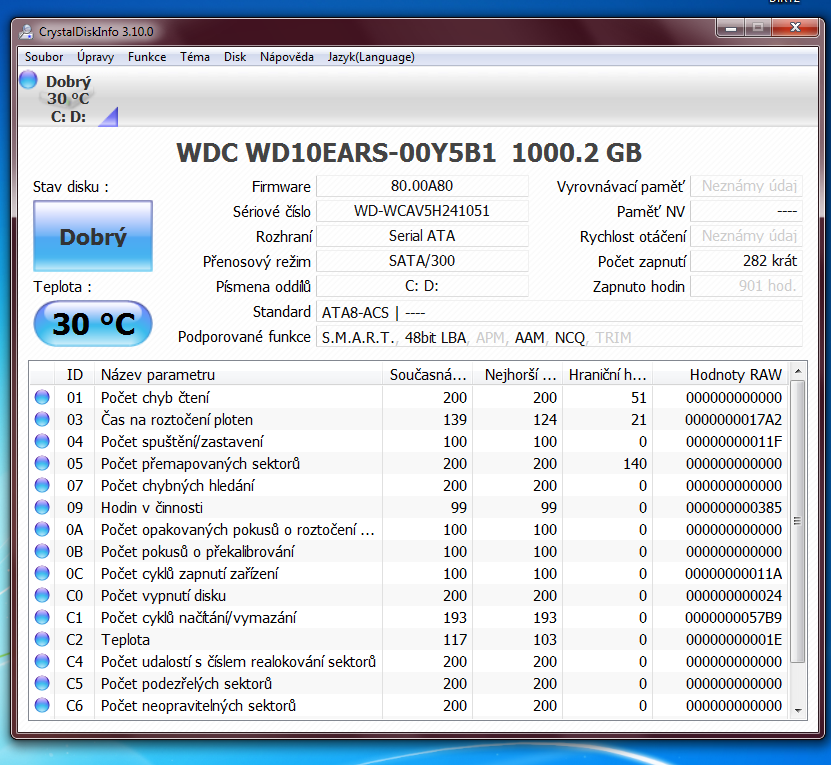Click the Rychlost otáčení field

(x=746, y=236)
